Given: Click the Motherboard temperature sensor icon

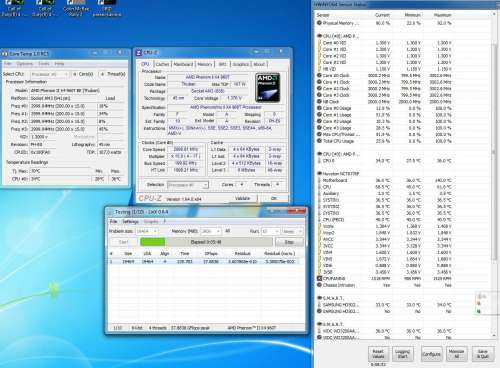Looking at the screenshot, I should pos(320,180).
